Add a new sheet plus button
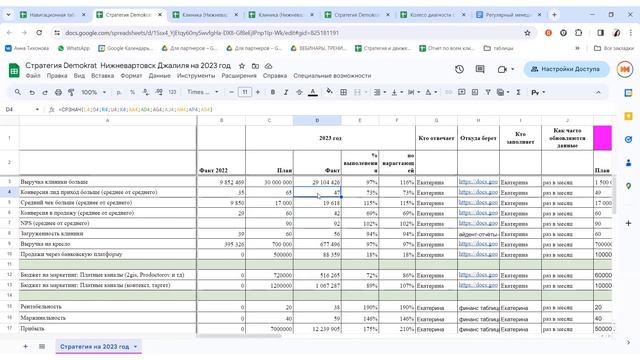640x360 pixels. tap(25, 347)
